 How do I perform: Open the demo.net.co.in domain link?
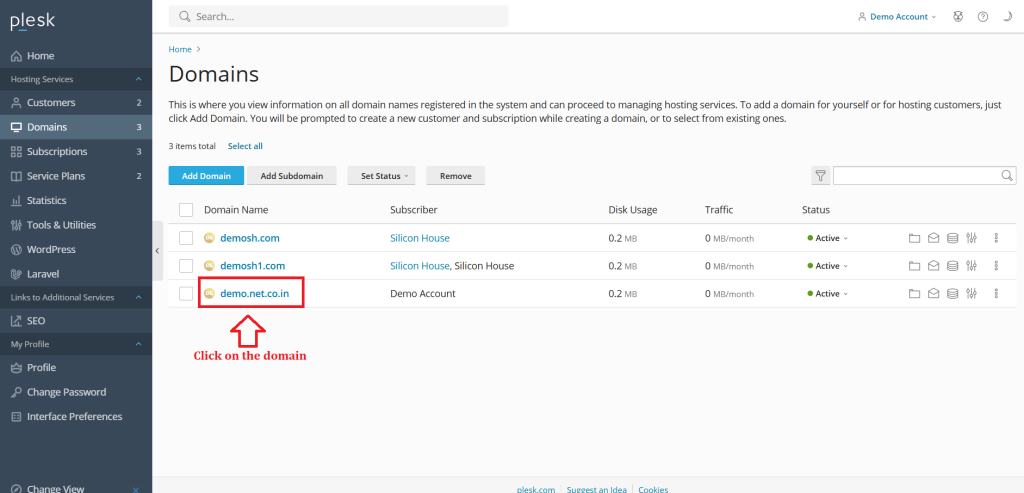[x=254, y=294]
